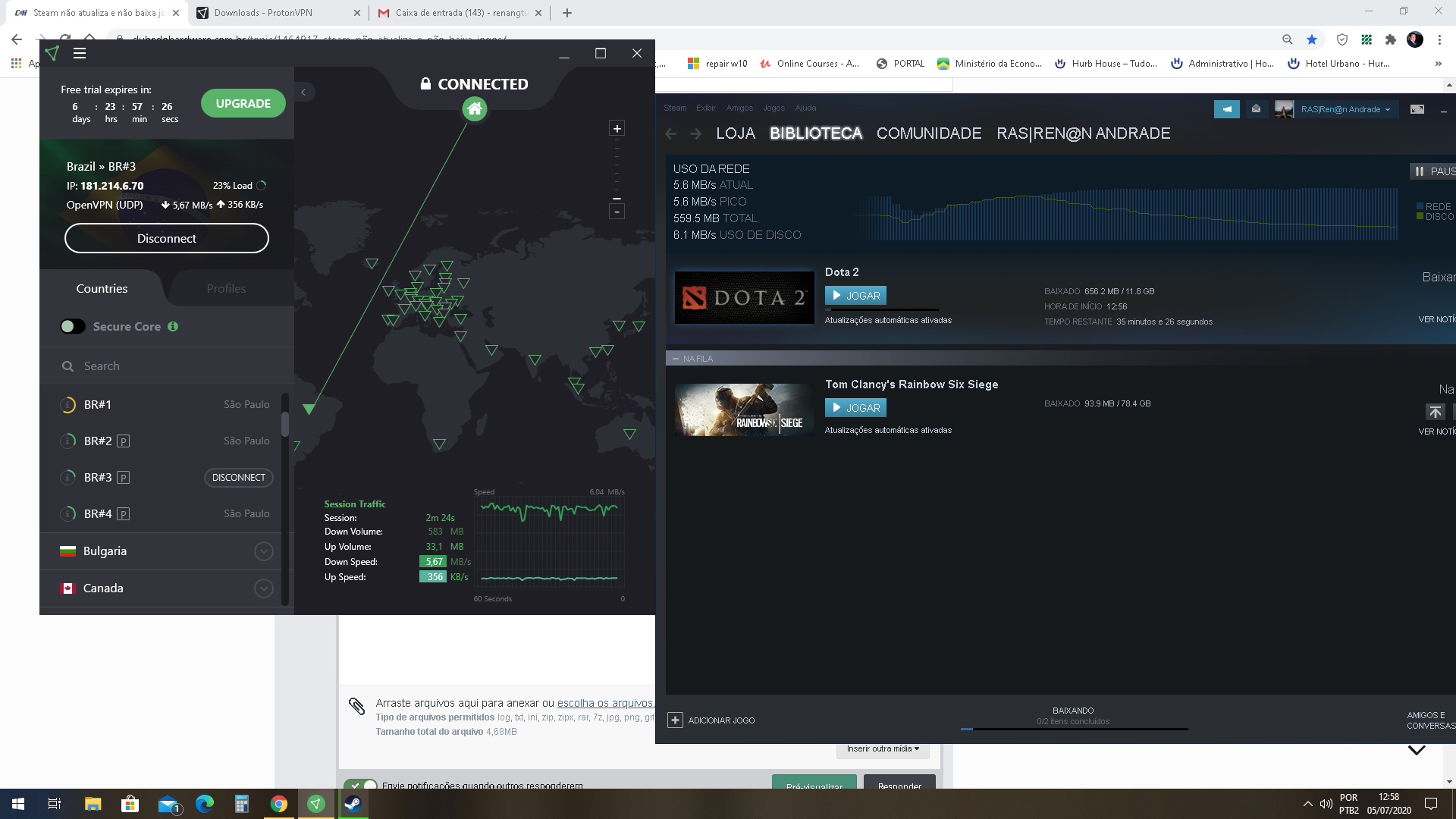This screenshot has width=1456, height=819.
Task: Open the ProtonVPN hamburger menu
Action: pyautogui.click(x=80, y=53)
